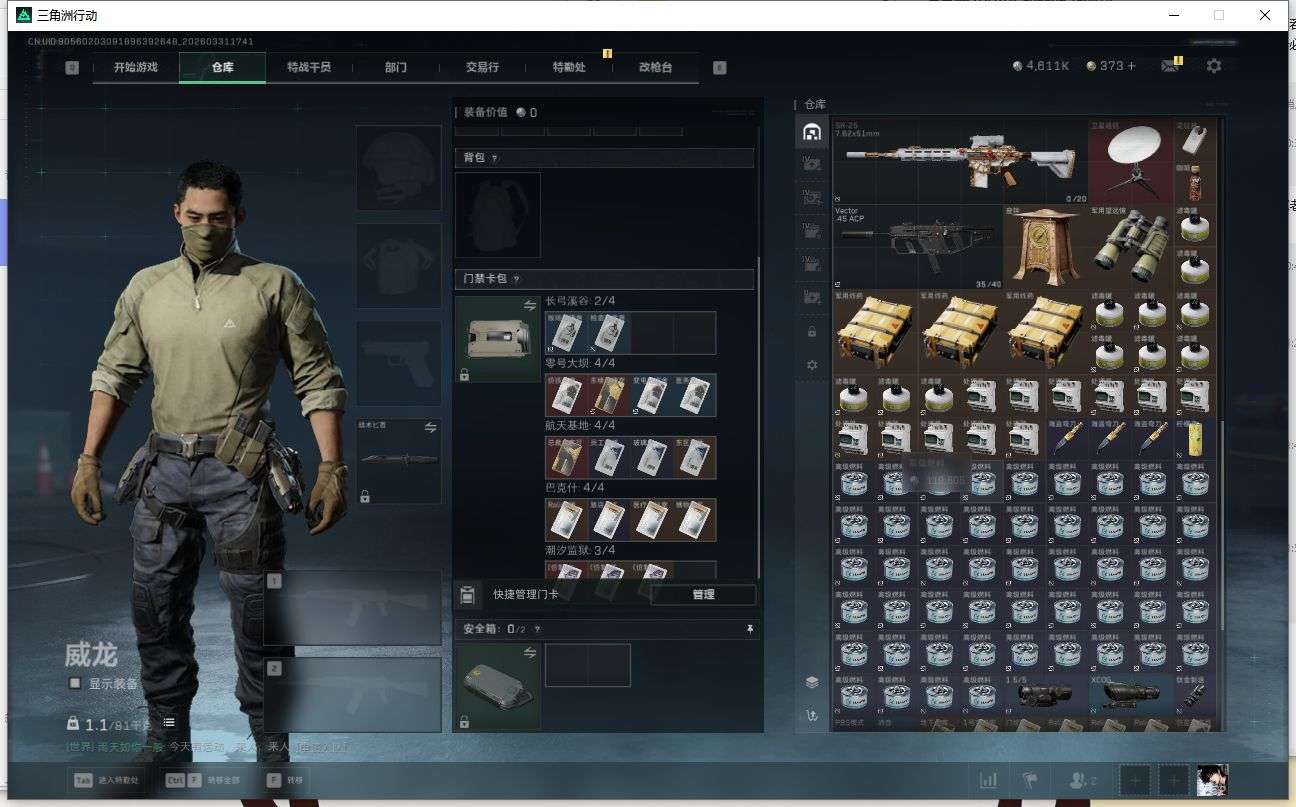Open the 开始游戏 tab

(x=136, y=67)
